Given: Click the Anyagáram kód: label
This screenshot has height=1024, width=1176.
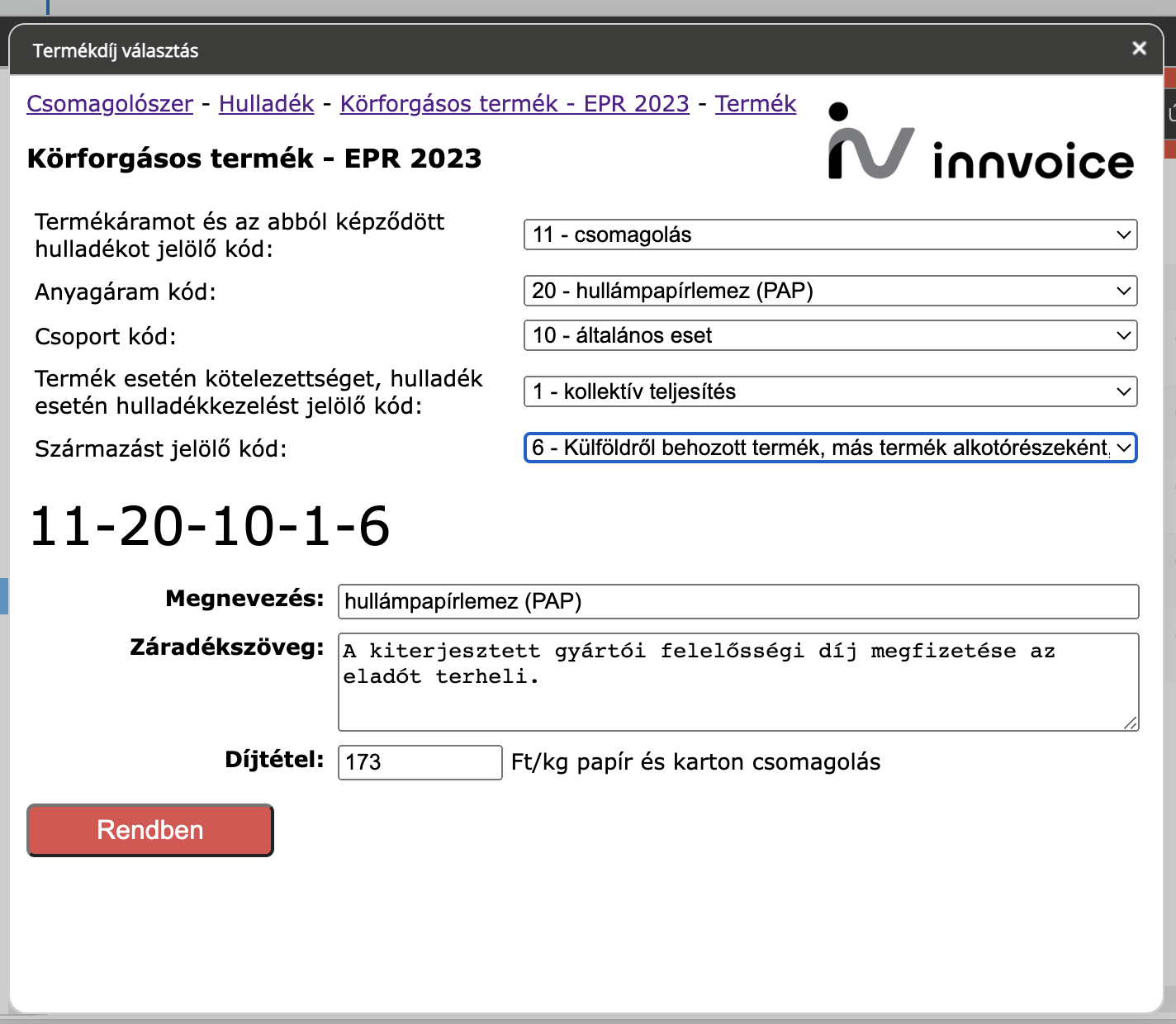Looking at the screenshot, I should click(126, 292).
